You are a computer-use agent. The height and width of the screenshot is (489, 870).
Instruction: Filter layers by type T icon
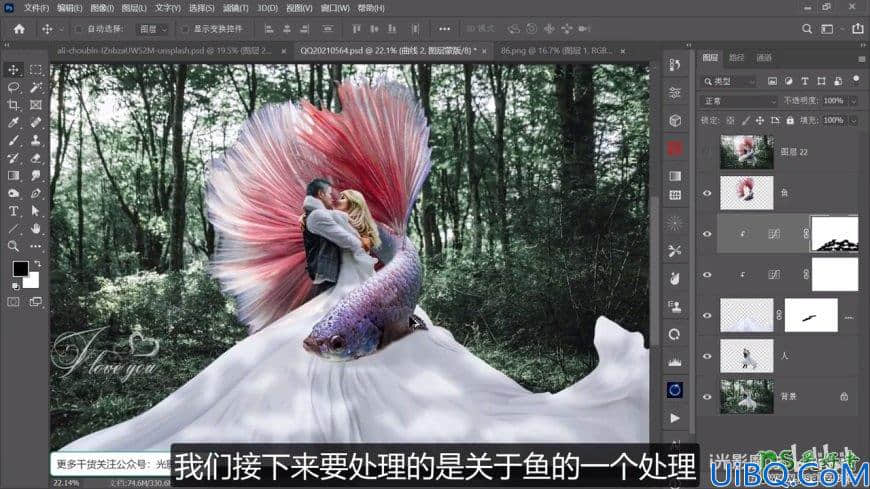pyautogui.click(x=805, y=81)
